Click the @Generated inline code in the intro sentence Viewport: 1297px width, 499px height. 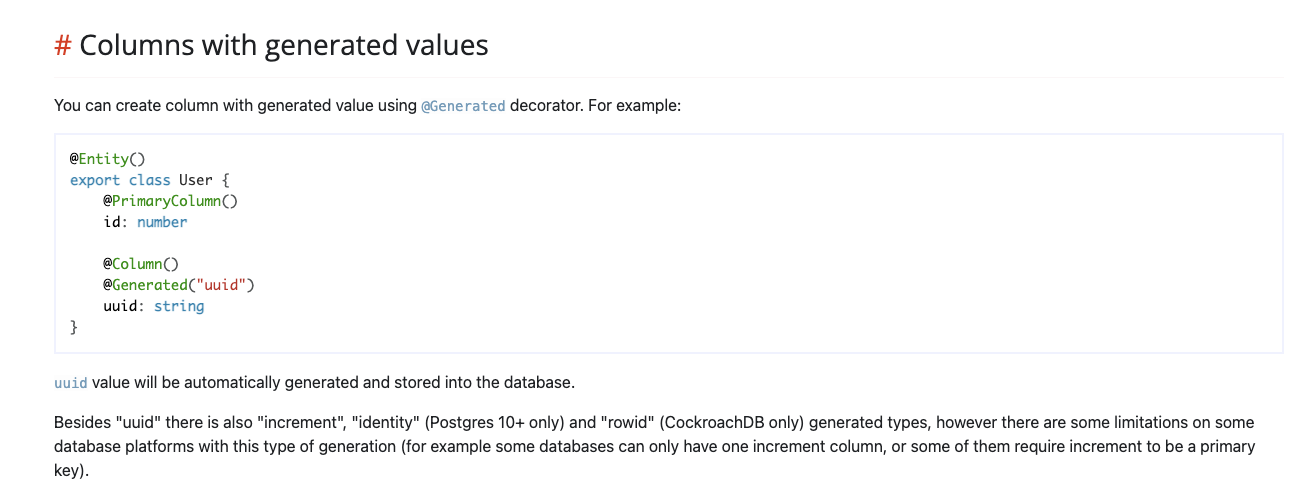click(463, 105)
